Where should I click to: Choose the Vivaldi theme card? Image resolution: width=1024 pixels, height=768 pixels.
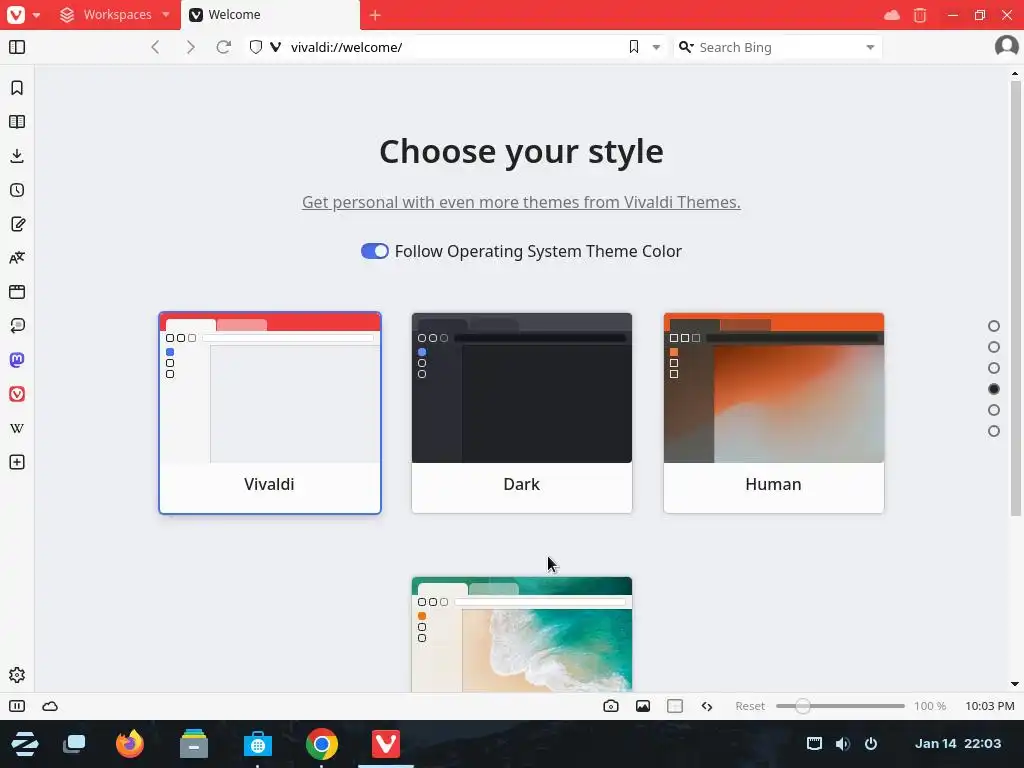270,413
